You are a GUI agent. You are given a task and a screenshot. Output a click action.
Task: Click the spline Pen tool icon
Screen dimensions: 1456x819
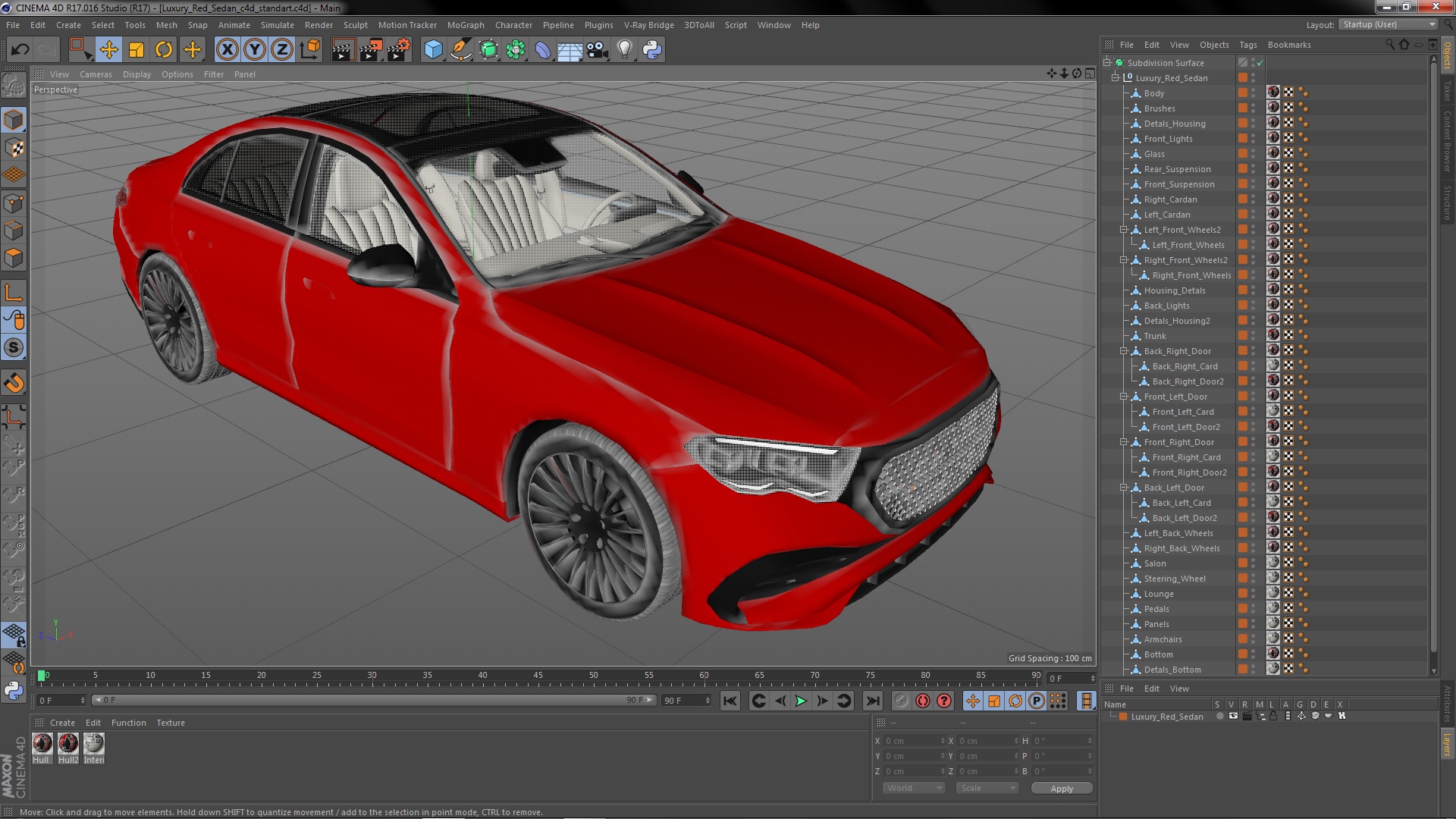click(x=460, y=50)
